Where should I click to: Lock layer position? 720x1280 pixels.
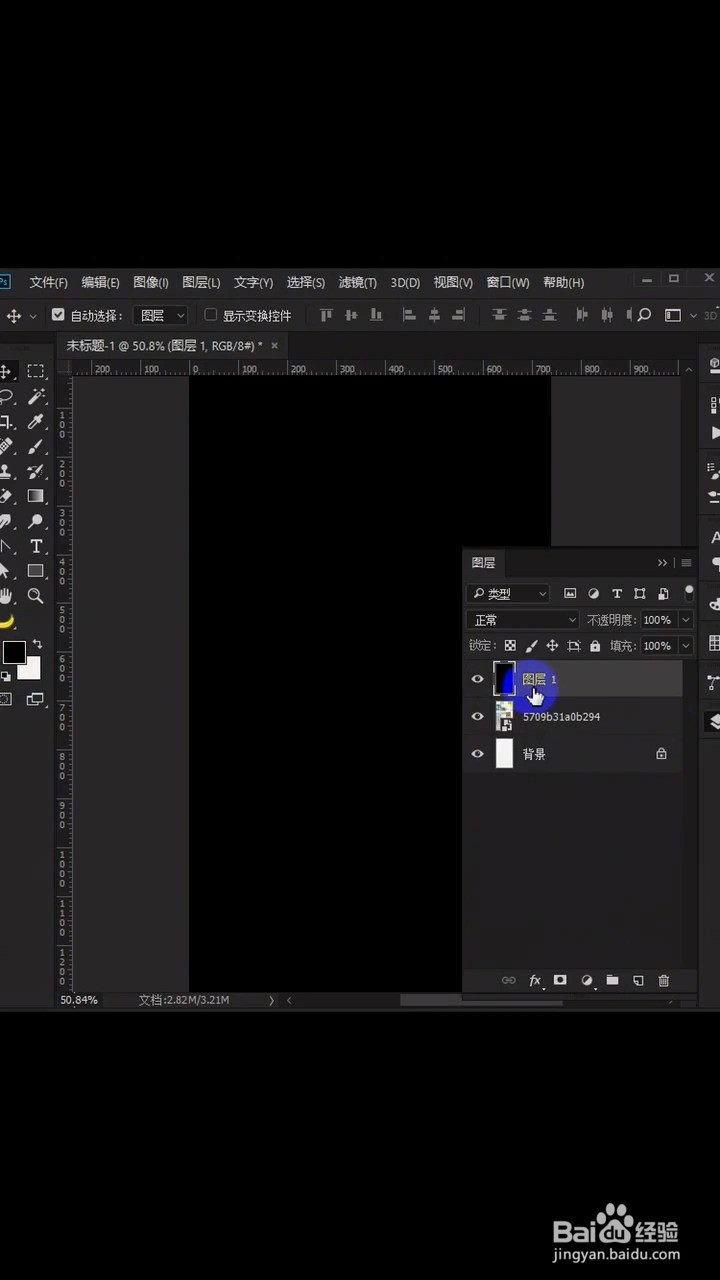click(552, 646)
